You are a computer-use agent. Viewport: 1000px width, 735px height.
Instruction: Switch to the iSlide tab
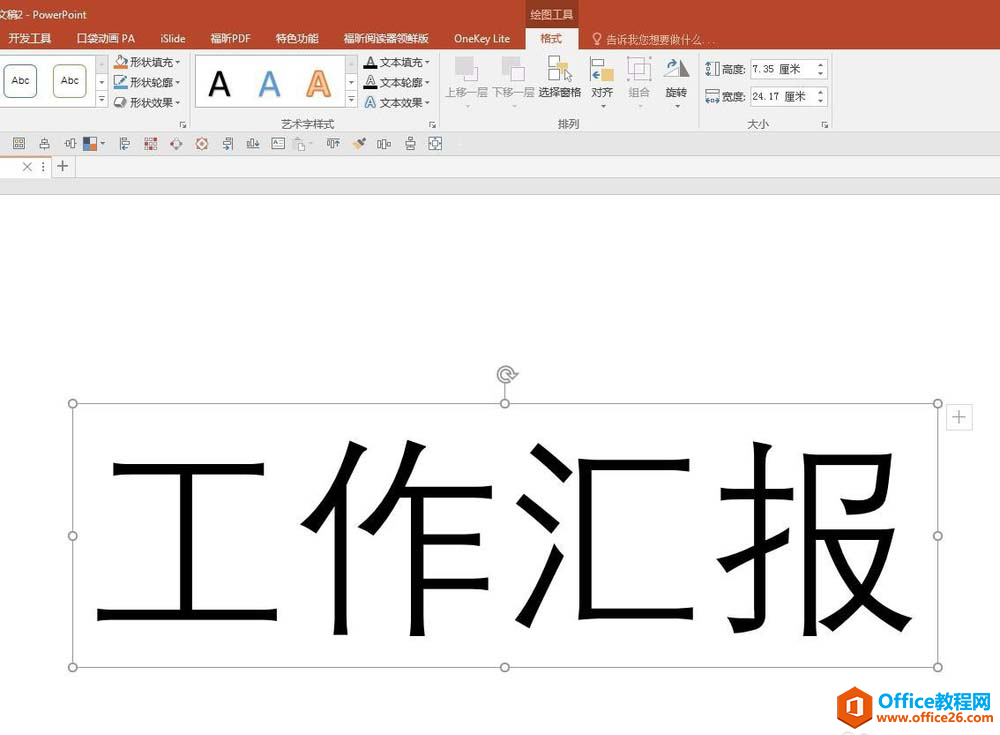pyautogui.click(x=173, y=39)
